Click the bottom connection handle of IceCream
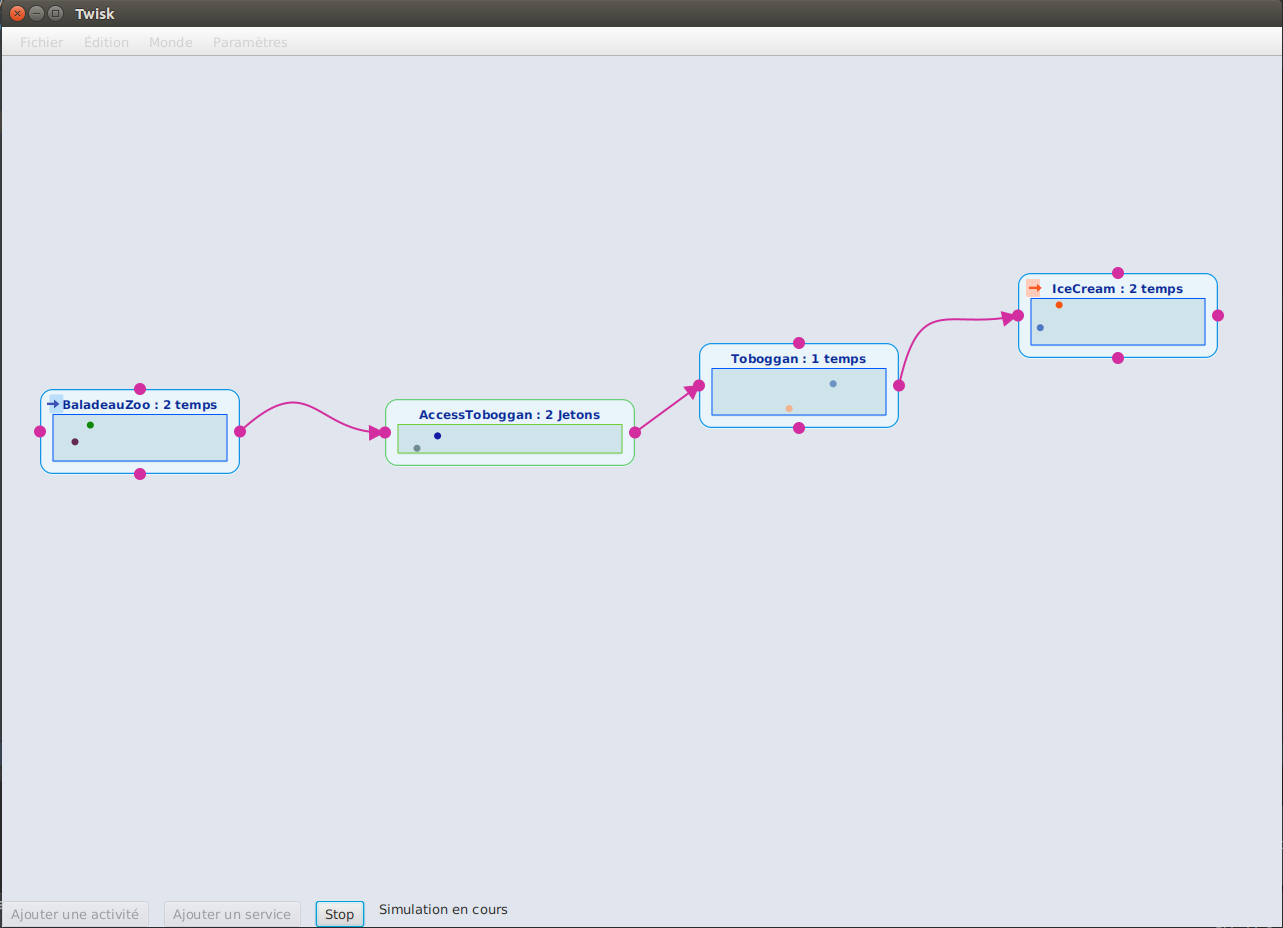This screenshot has width=1283, height=928. [x=1117, y=359]
